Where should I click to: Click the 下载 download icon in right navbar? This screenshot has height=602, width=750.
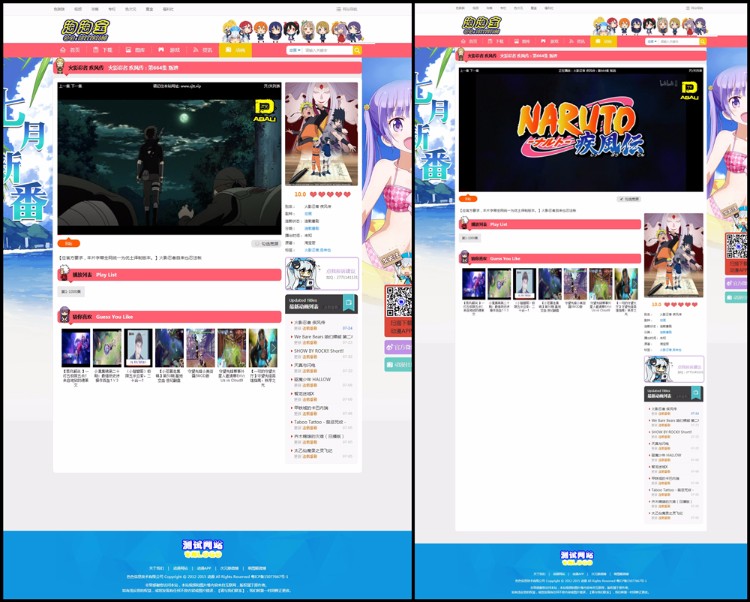(x=490, y=42)
